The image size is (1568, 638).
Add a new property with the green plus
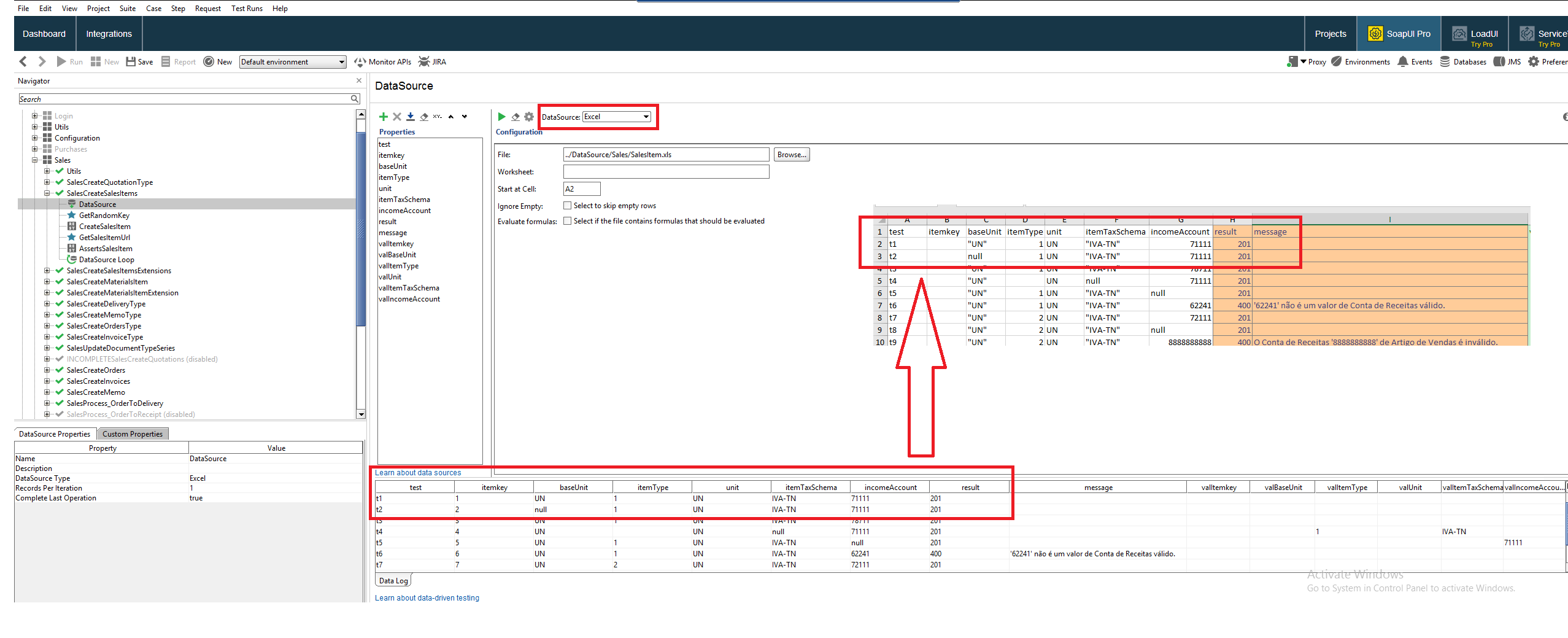coord(384,117)
